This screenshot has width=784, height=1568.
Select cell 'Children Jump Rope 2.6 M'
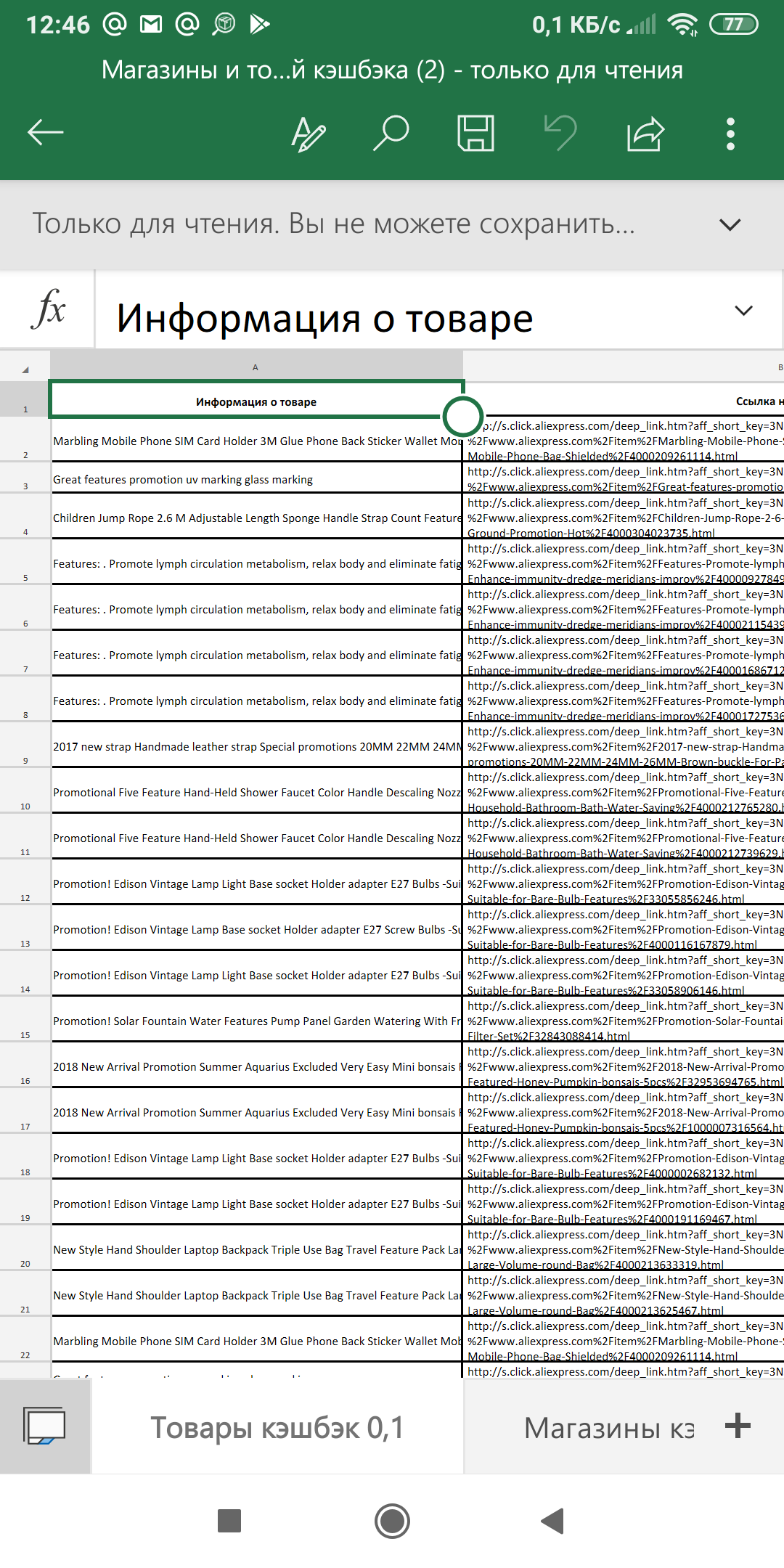256,517
